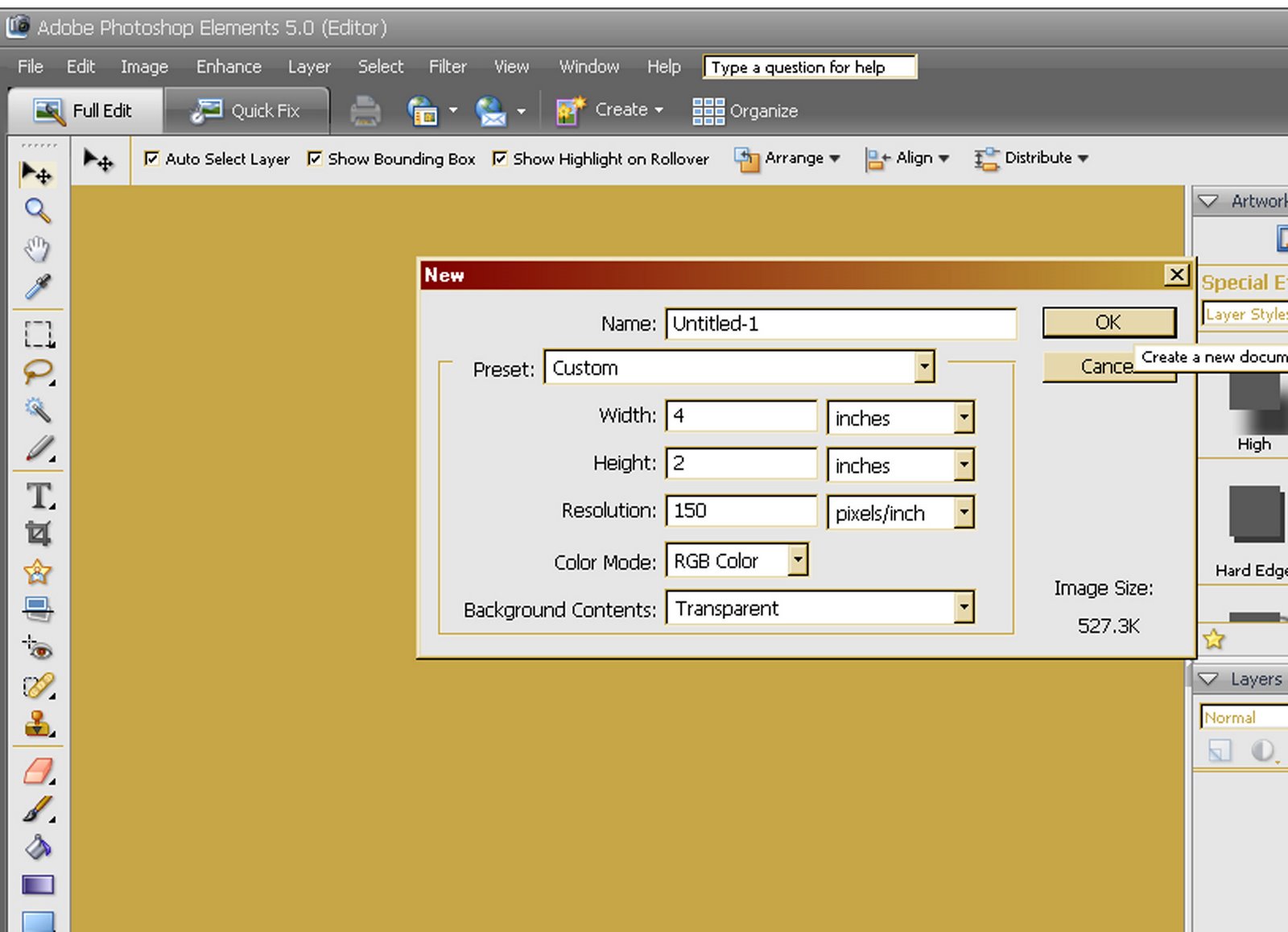Open the Organize workspace button
Screen dimensions: 1288x932
(x=745, y=111)
